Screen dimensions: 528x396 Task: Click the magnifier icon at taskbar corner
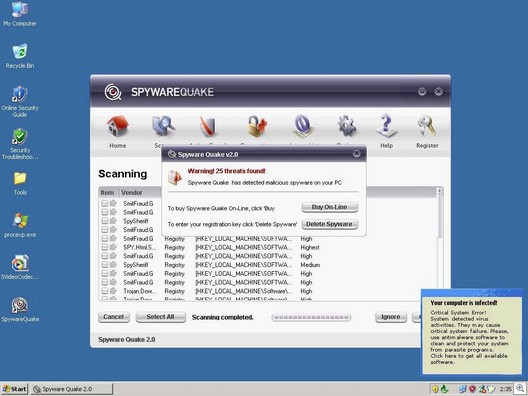click(x=520, y=388)
